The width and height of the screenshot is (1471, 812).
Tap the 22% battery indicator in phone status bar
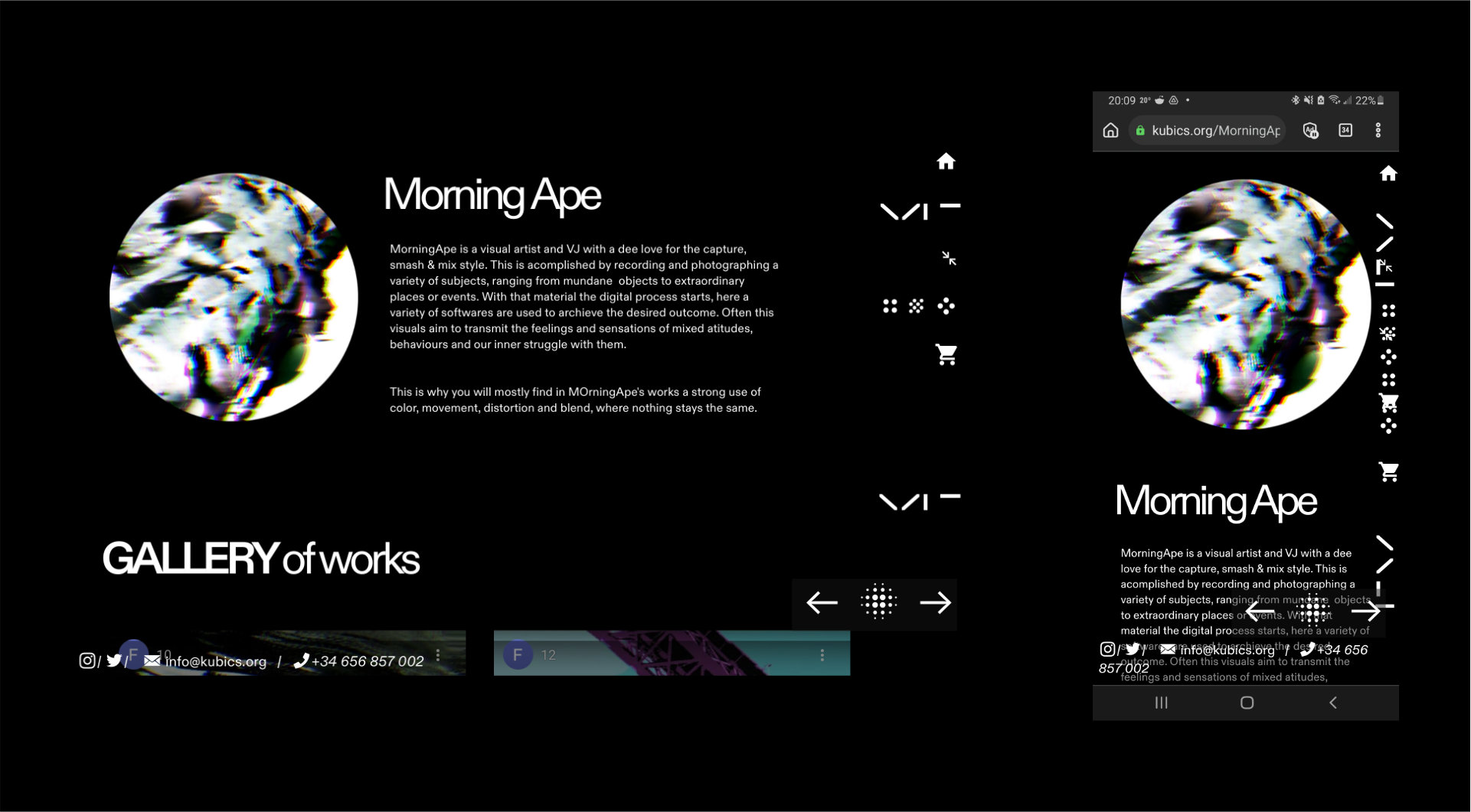coord(1369,100)
